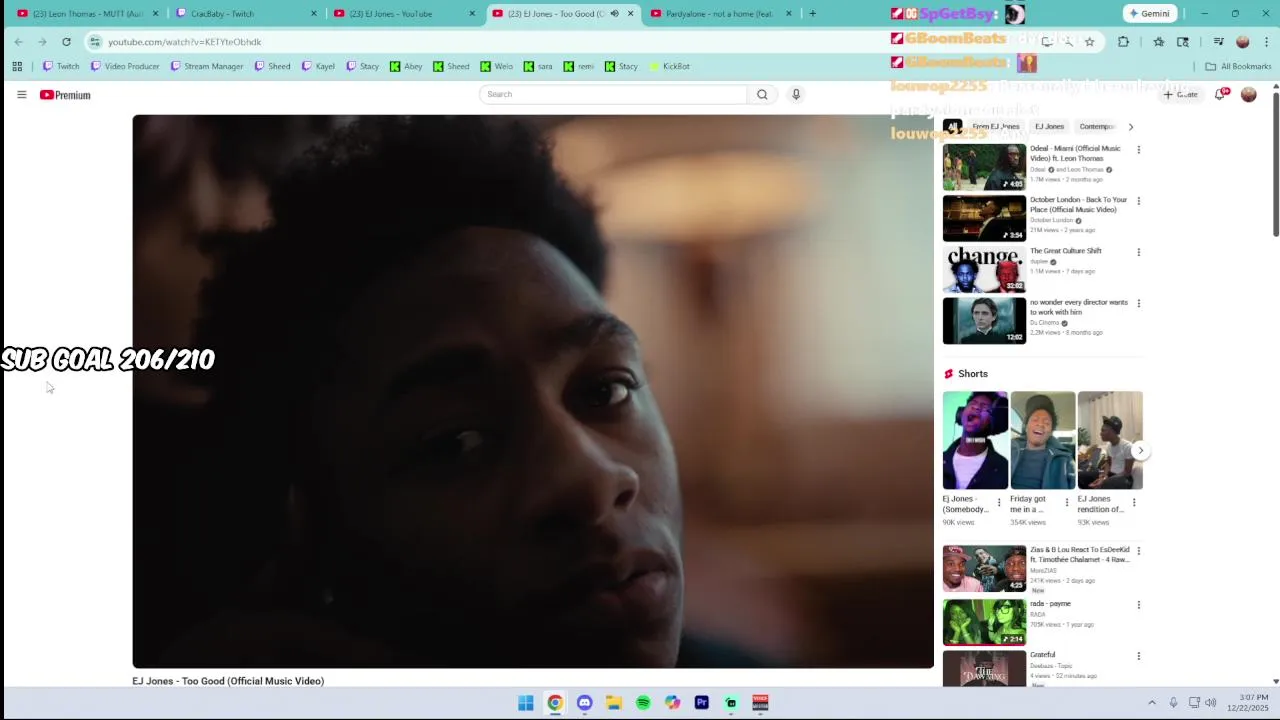Image resolution: width=1280 pixels, height=720 pixels.
Task: Switch to Pardyalone - not a home tab
Action: tap(722, 13)
